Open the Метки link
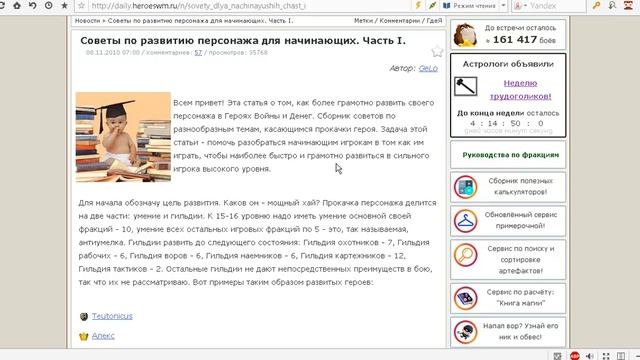The image size is (640, 360). tap(363, 20)
